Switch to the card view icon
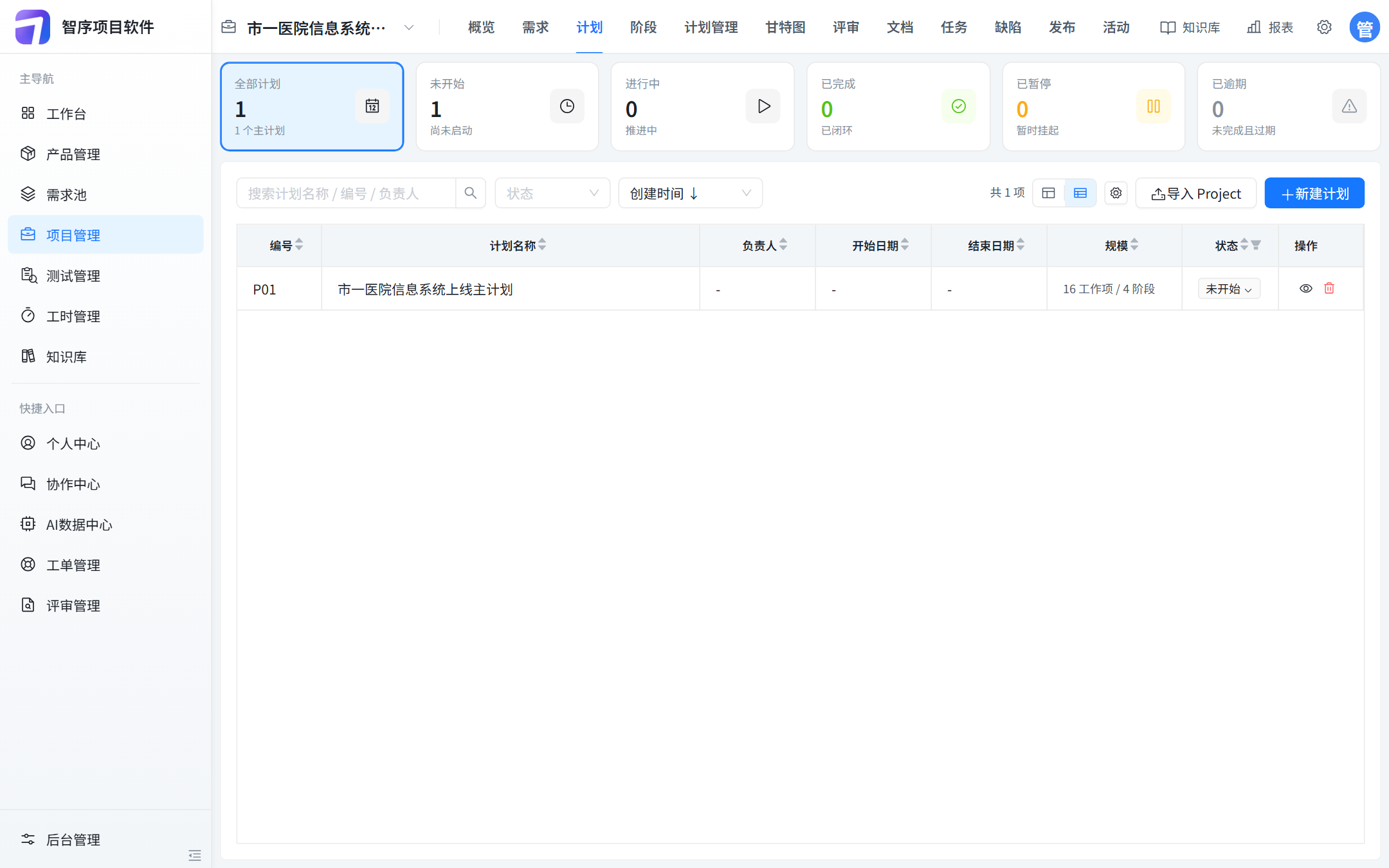The image size is (1389, 868). pos(1049,194)
